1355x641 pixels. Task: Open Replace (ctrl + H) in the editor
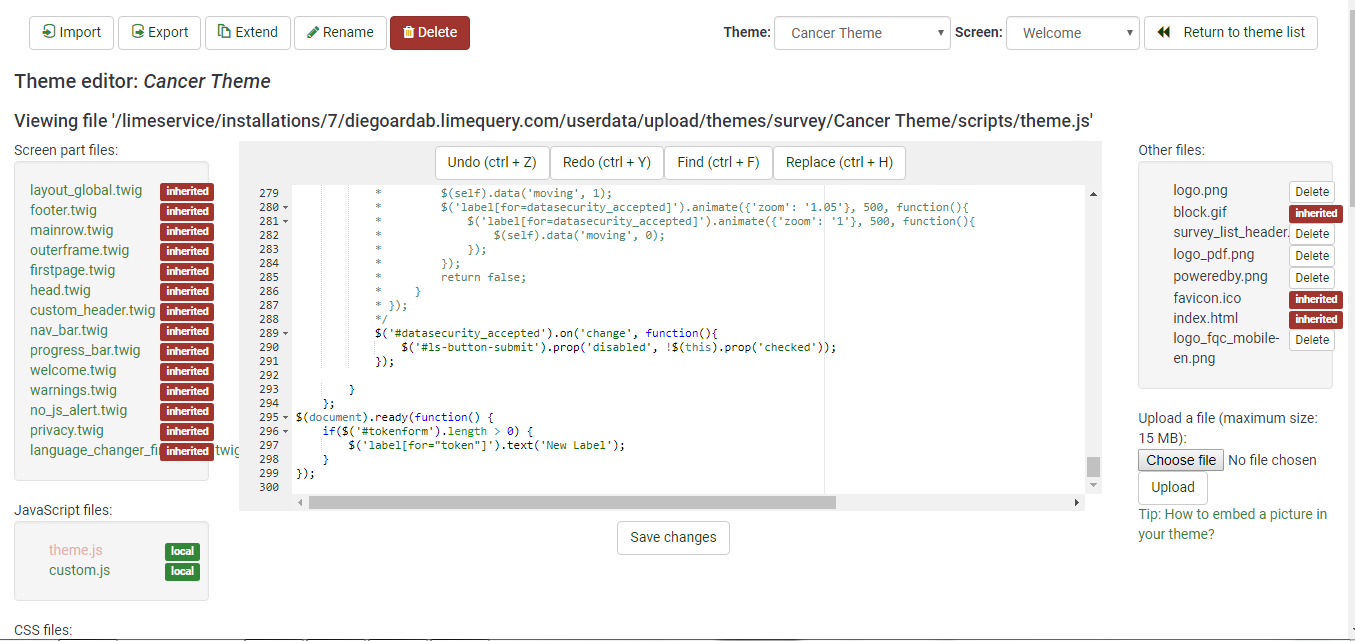coord(838,162)
